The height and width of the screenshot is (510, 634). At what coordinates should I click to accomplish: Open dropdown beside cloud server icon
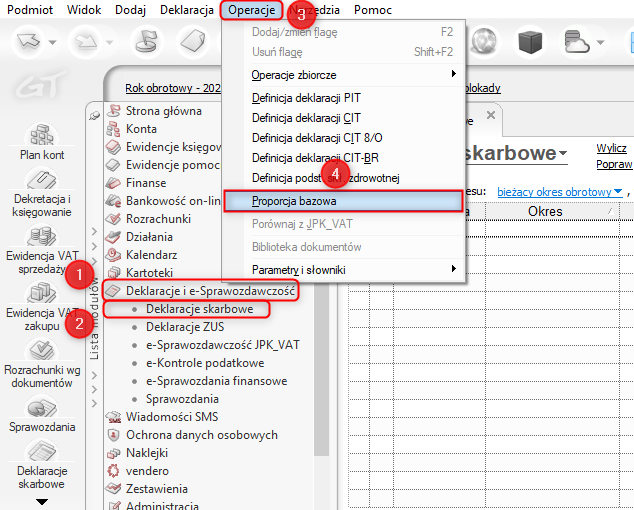(600, 42)
